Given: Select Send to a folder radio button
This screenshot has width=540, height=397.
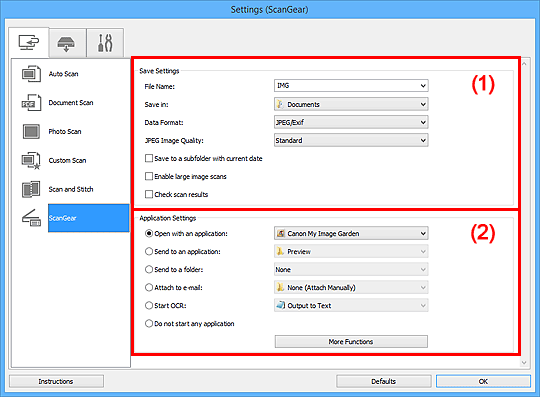Looking at the screenshot, I should 149,269.
